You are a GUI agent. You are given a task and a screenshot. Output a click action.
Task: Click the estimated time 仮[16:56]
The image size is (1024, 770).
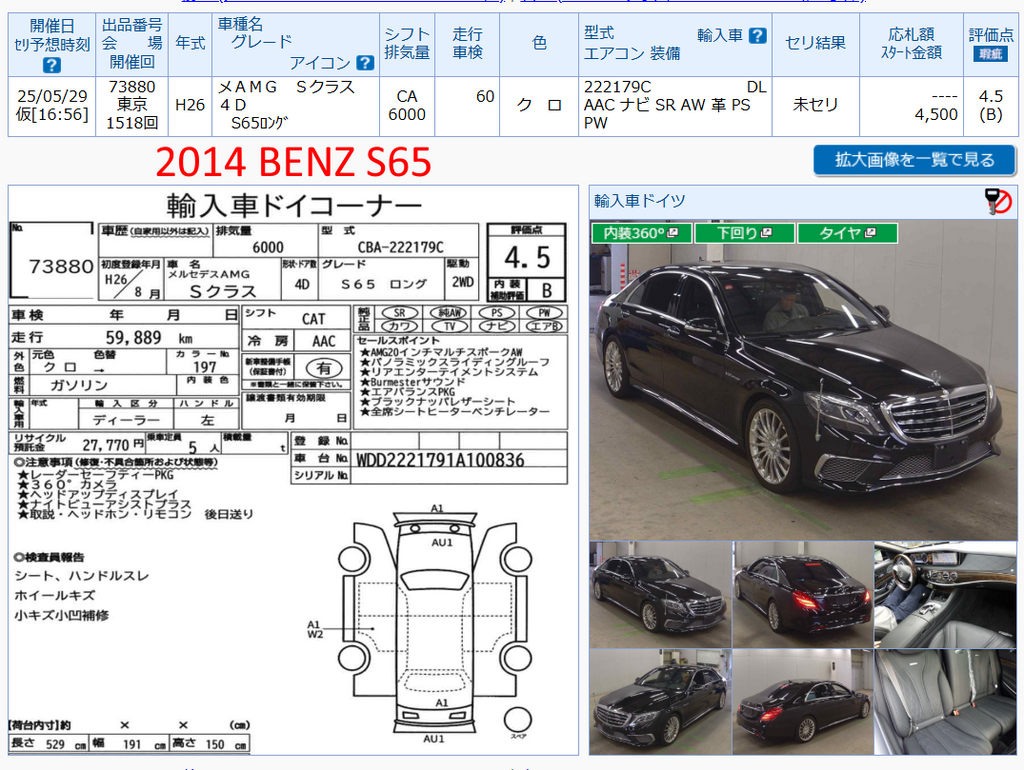coord(52,114)
